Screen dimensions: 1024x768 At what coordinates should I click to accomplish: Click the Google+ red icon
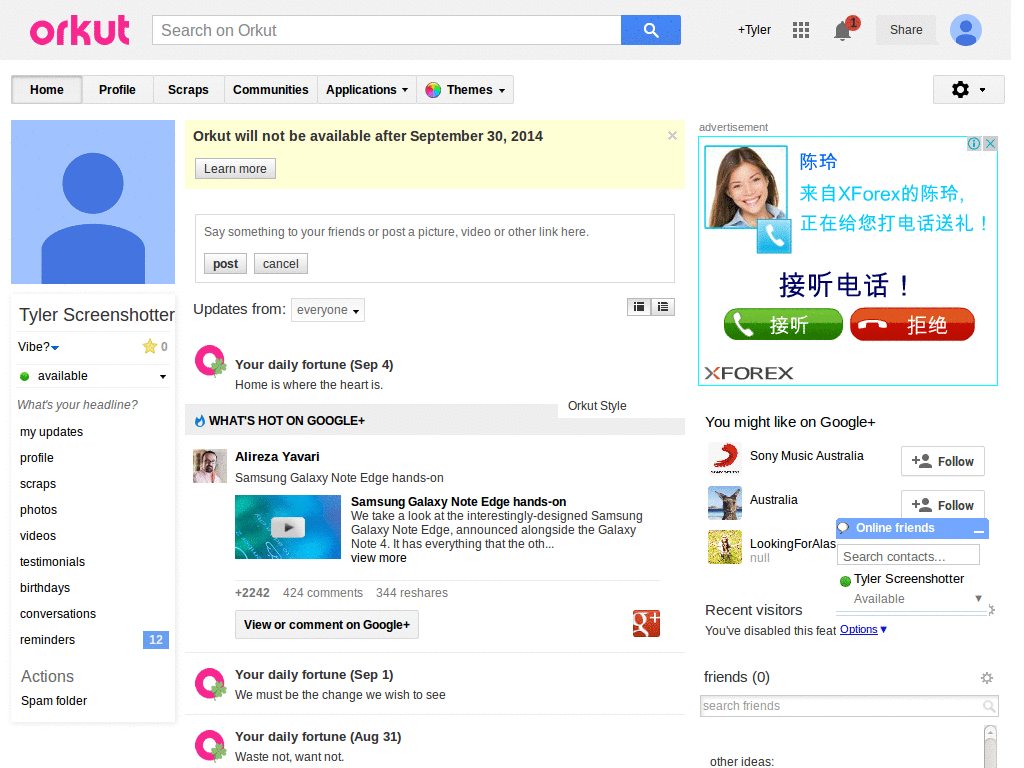(x=646, y=623)
